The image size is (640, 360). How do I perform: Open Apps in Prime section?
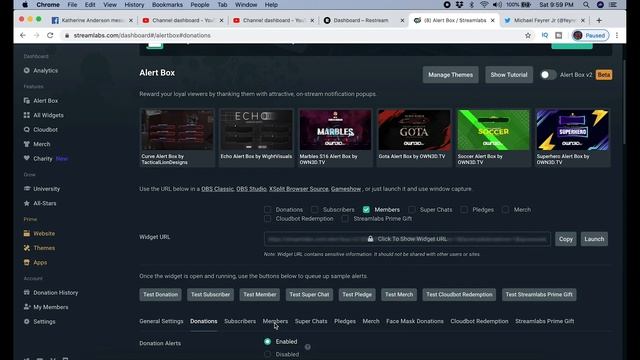36,262
